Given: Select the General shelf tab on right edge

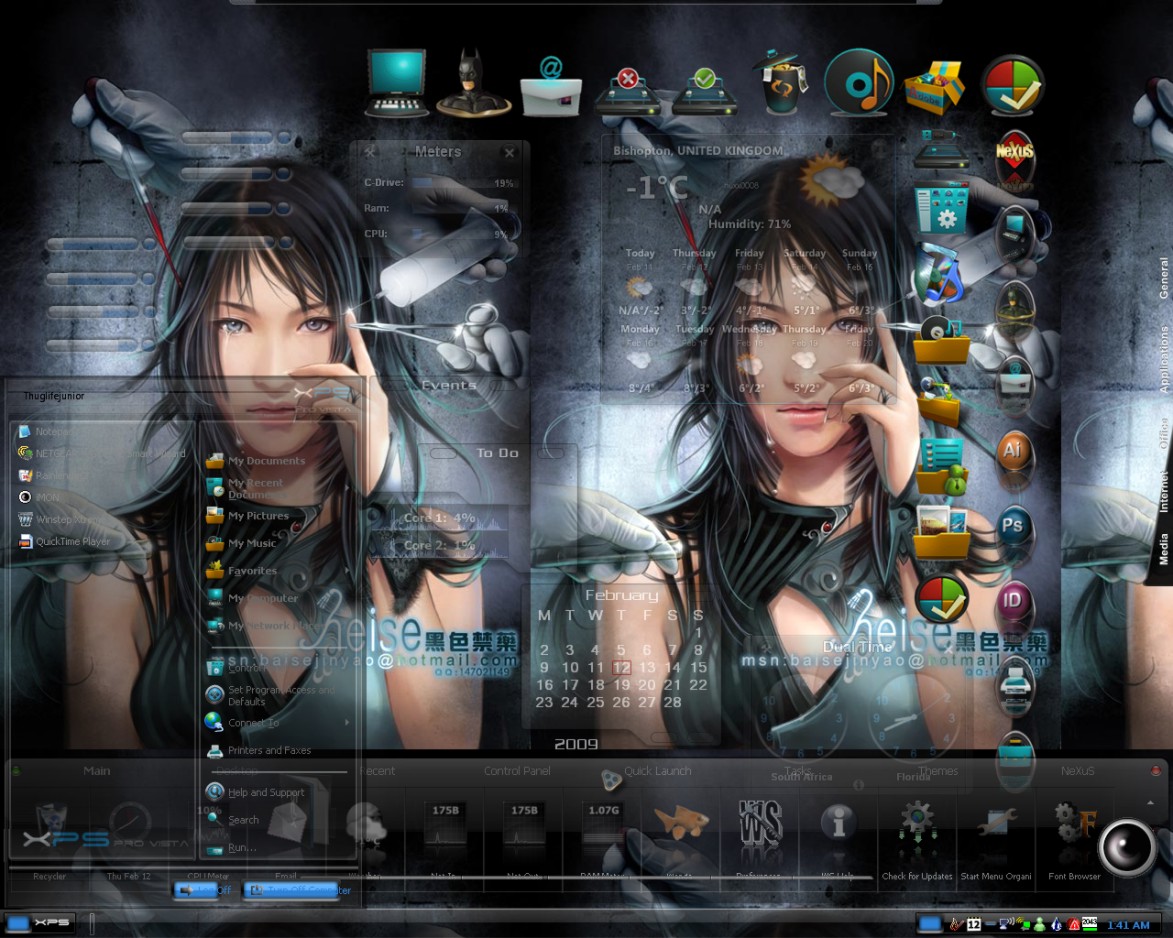Looking at the screenshot, I should pos(1163,278).
